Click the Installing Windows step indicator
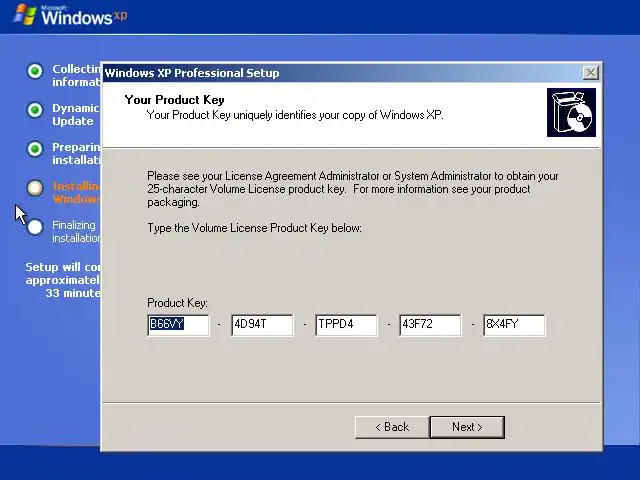 (x=35, y=188)
